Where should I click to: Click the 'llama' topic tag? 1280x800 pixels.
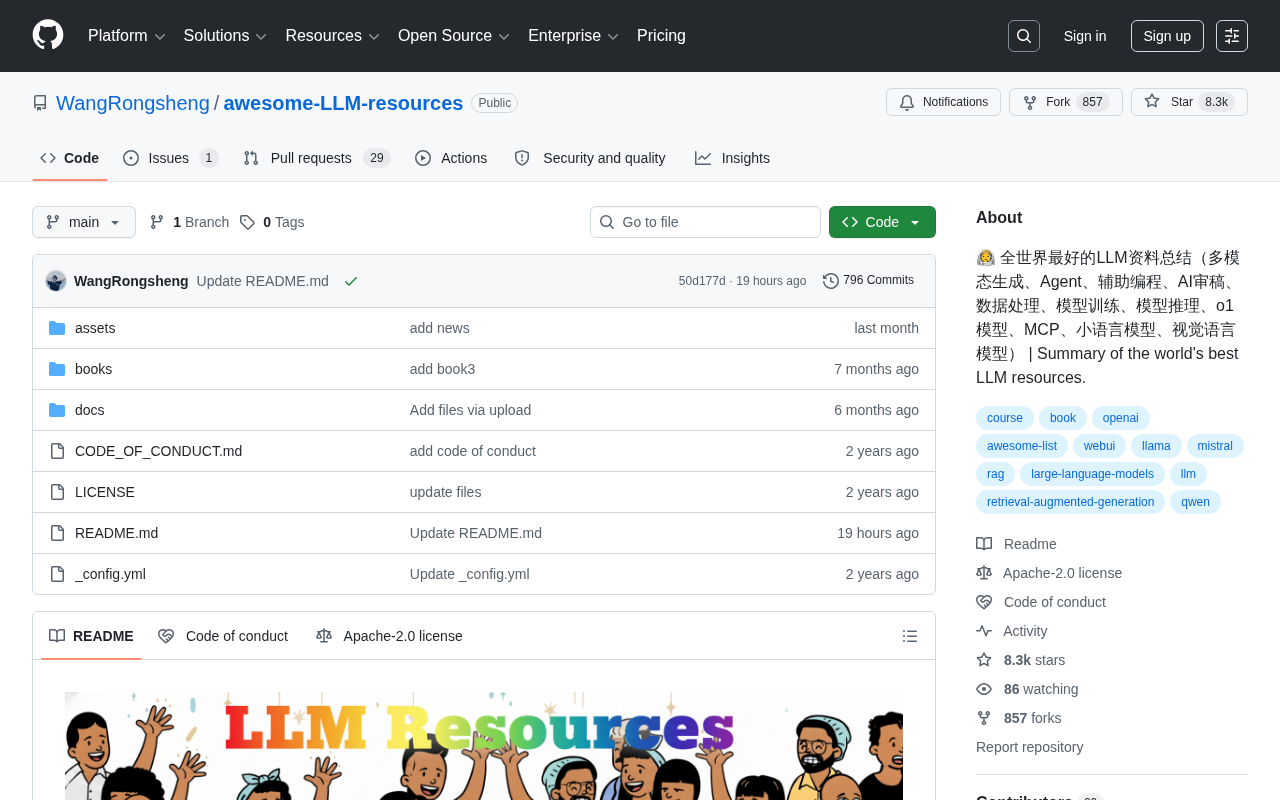[1156, 446]
